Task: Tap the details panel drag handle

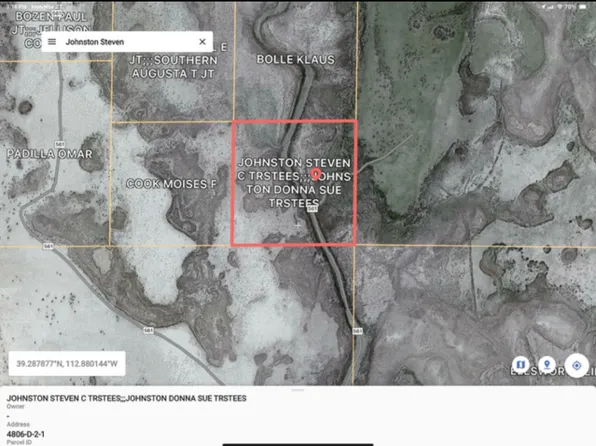Action: tap(298, 390)
